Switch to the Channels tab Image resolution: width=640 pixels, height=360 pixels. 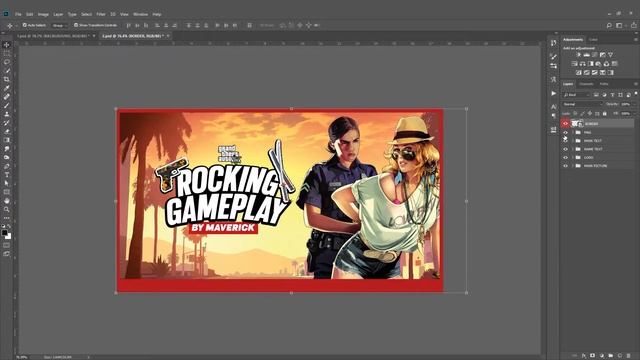586,84
